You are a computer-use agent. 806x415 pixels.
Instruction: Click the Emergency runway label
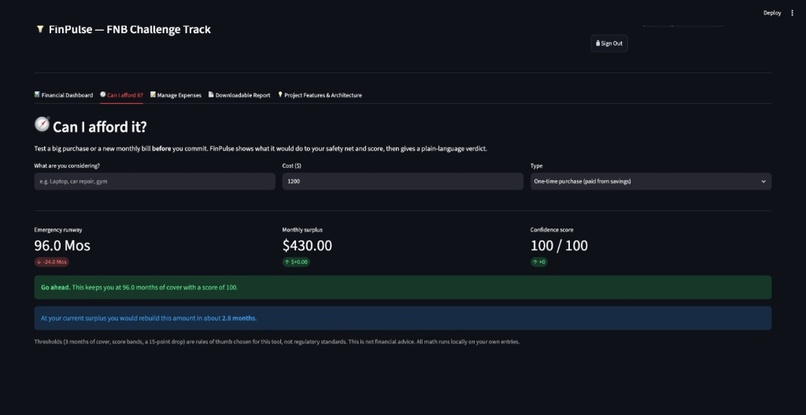(58, 230)
